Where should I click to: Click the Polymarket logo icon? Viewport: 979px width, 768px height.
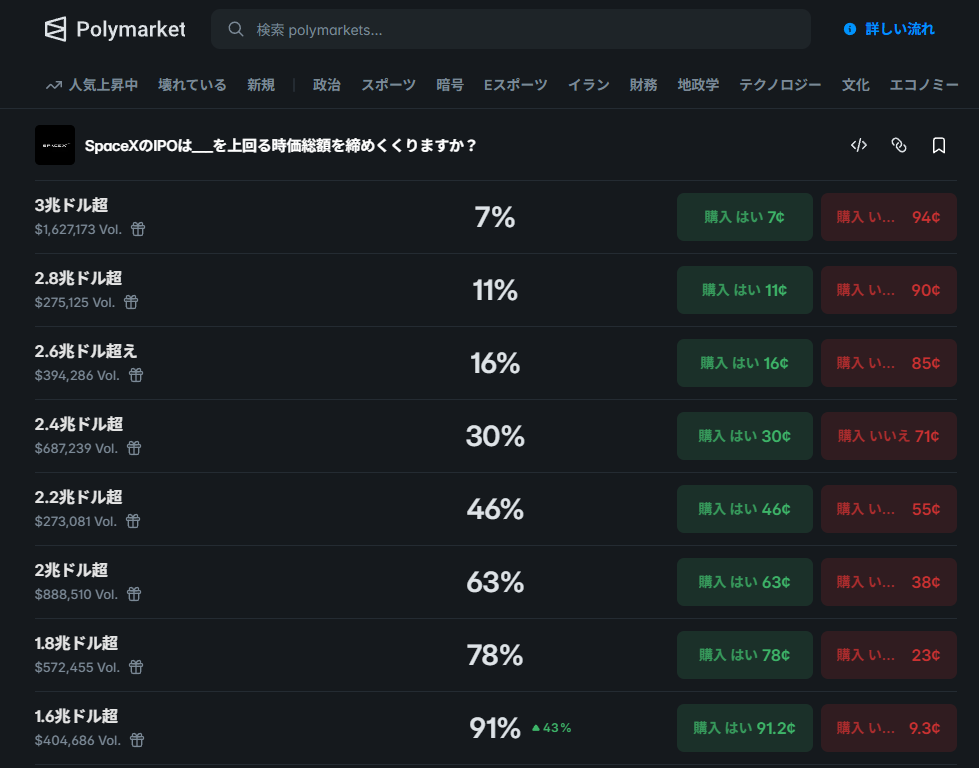[56, 29]
